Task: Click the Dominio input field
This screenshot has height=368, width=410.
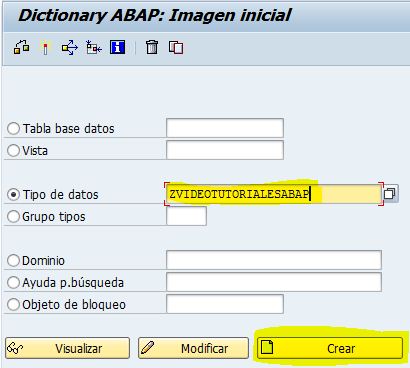Action: pyautogui.click(x=274, y=260)
